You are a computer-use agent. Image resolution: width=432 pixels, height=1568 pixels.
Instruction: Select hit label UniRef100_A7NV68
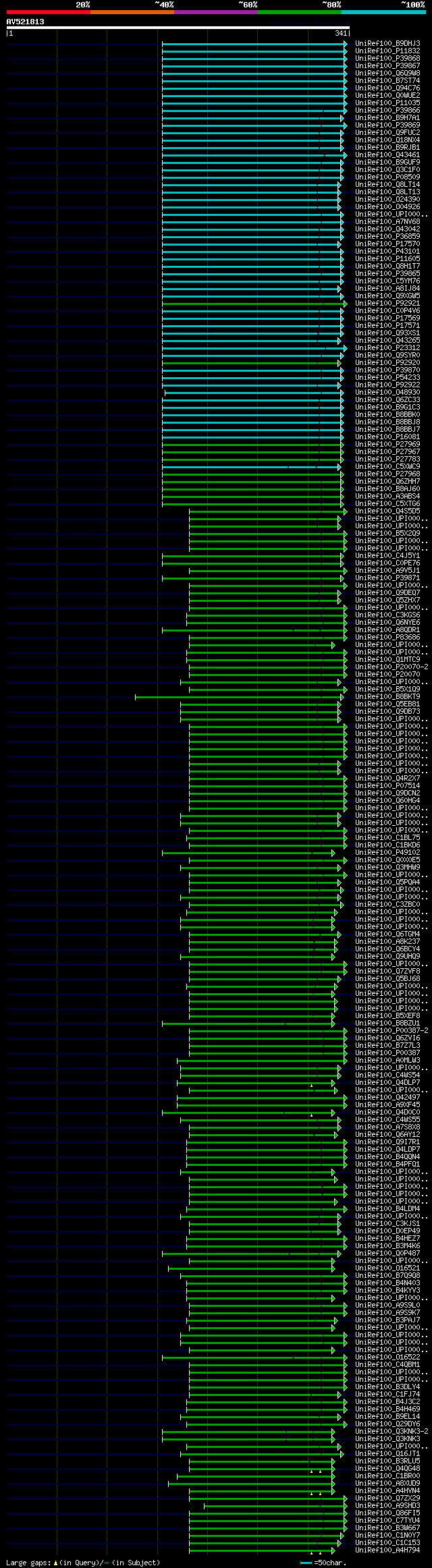(387, 221)
